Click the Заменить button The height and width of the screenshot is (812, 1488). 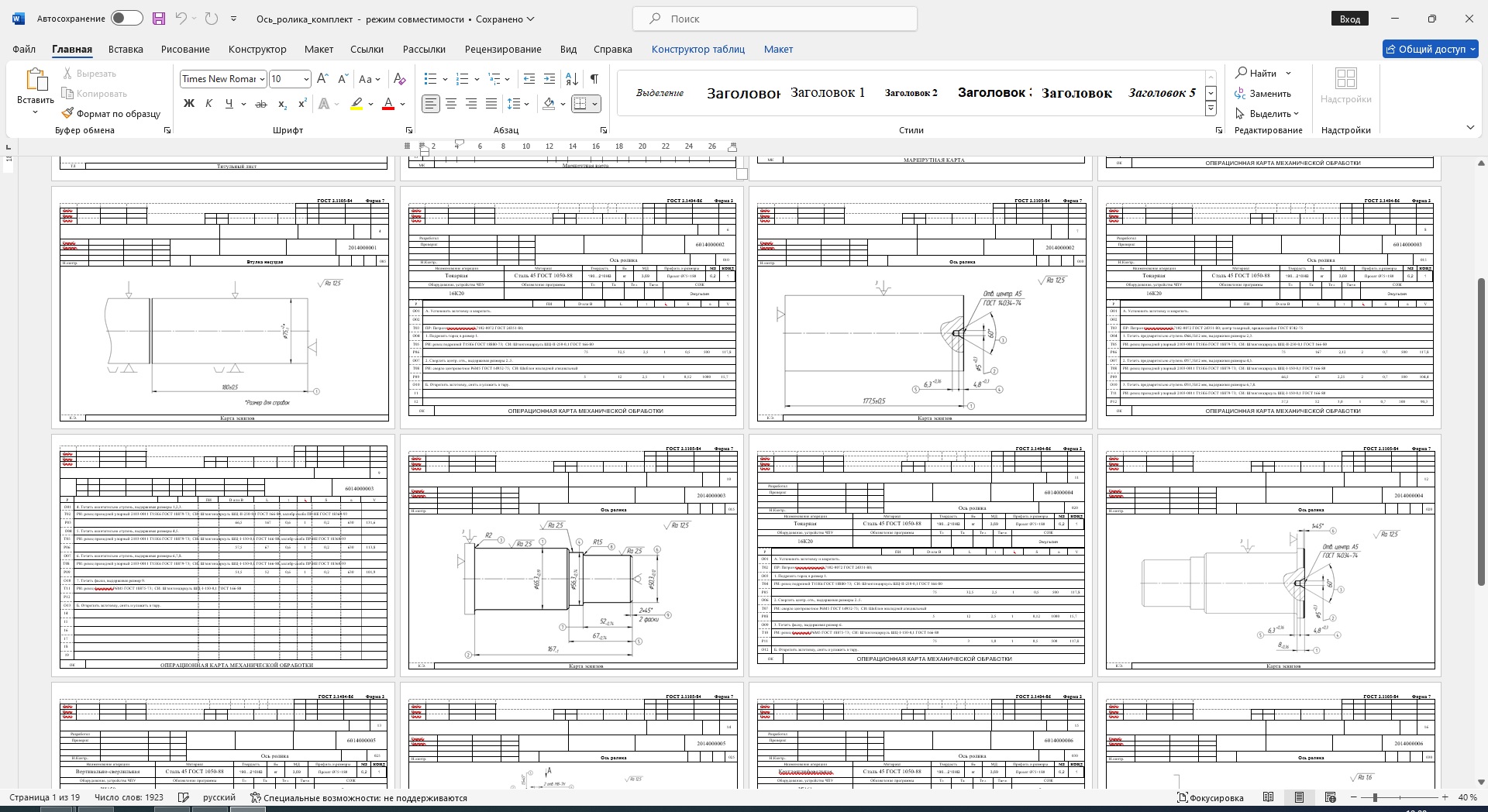[x=1263, y=94]
